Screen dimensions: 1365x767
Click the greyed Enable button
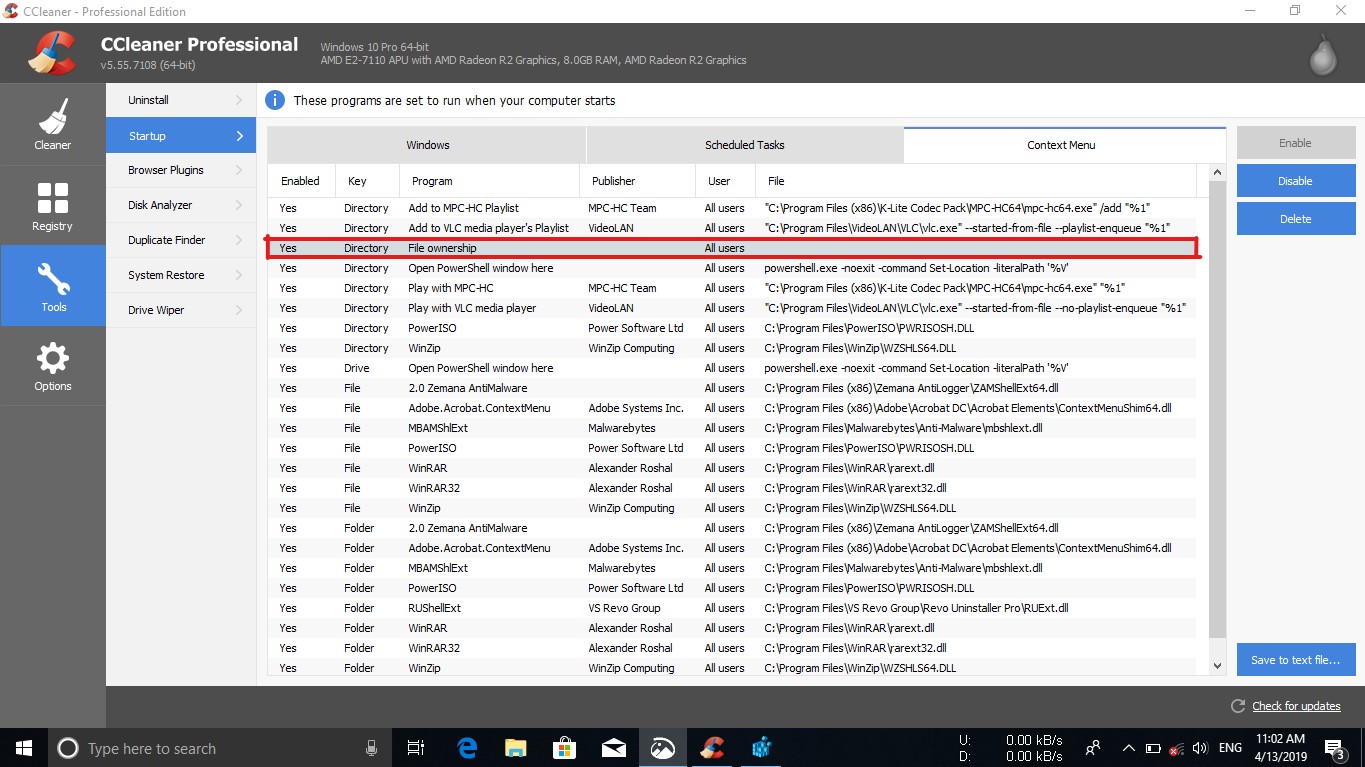(x=1295, y=143)
